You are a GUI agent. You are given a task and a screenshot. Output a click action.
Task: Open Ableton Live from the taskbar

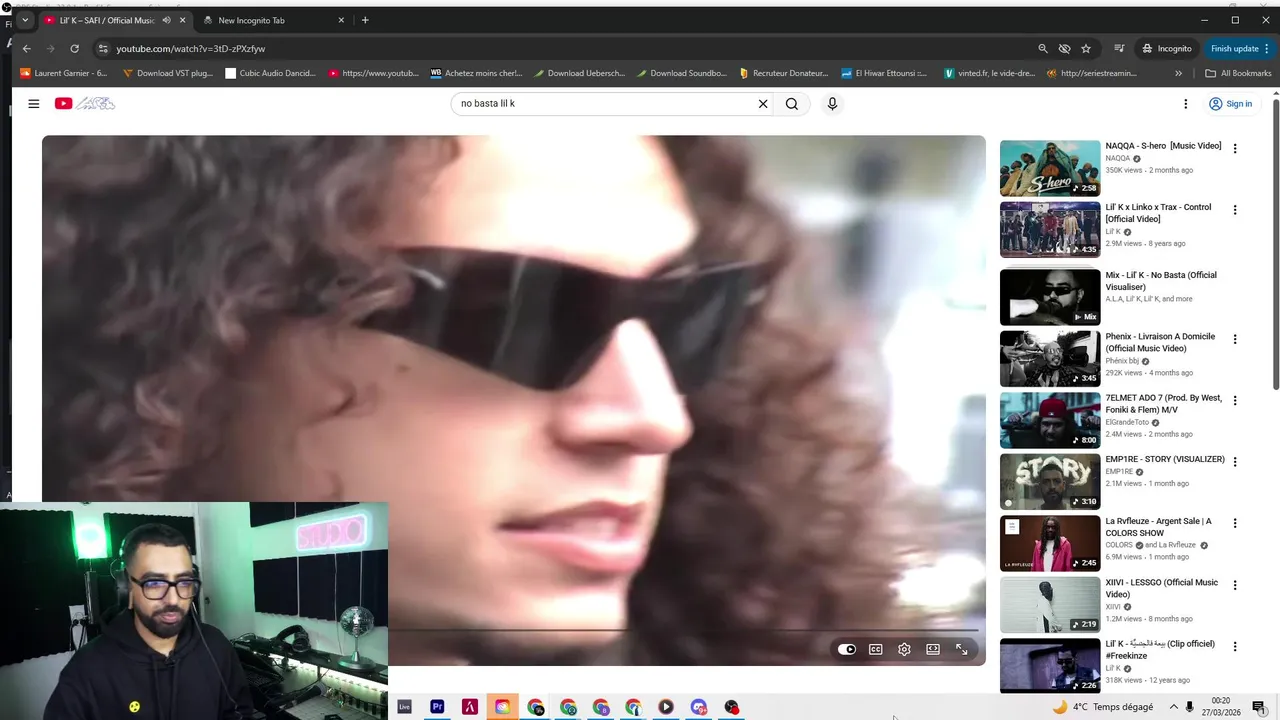(404, 707)
